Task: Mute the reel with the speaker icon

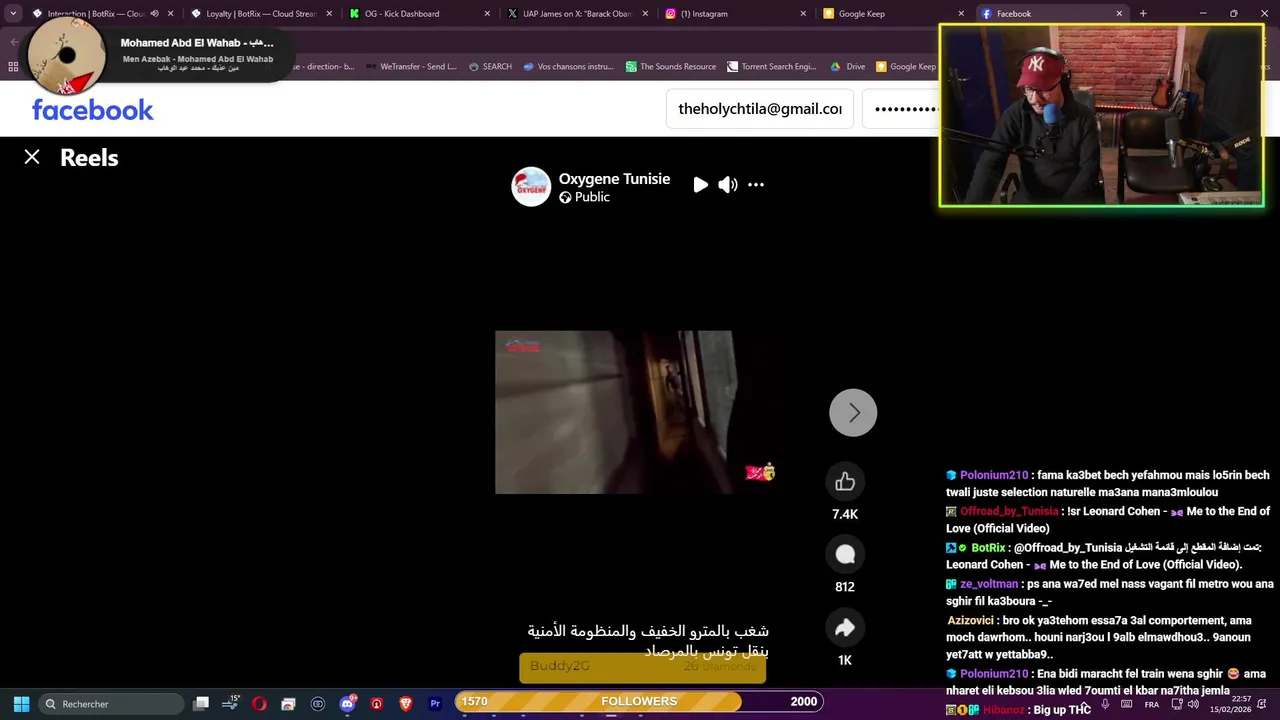Action: click(x=728, y=184)
